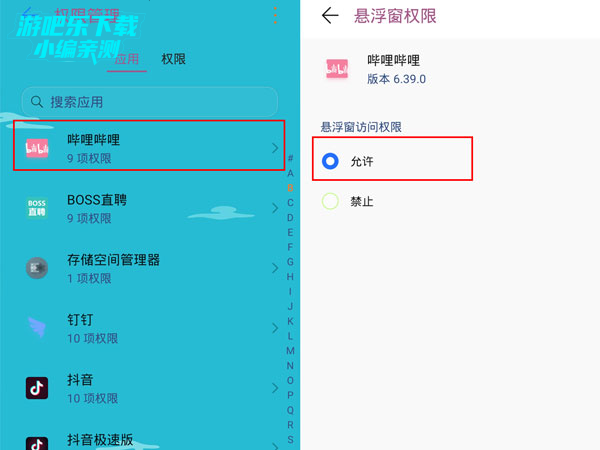Tap the BOSS直聘 app icon
The height and width of the screenshot is (450, 600).
[37, 208]
